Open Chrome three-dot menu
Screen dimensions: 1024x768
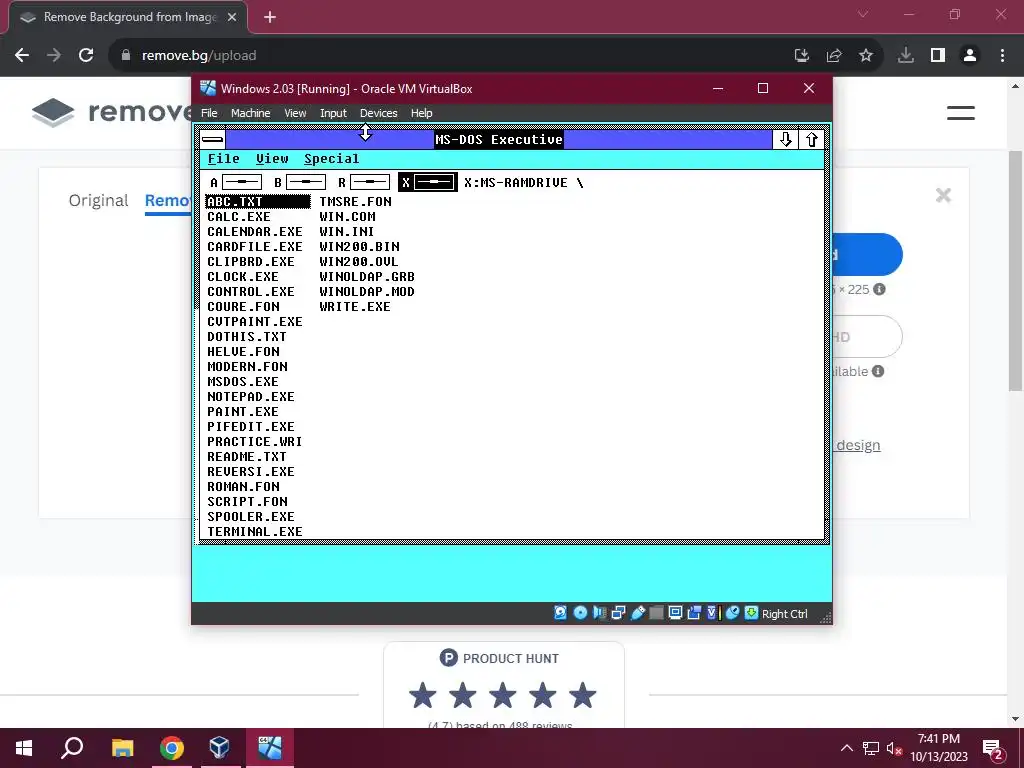tap(1002, 56)
